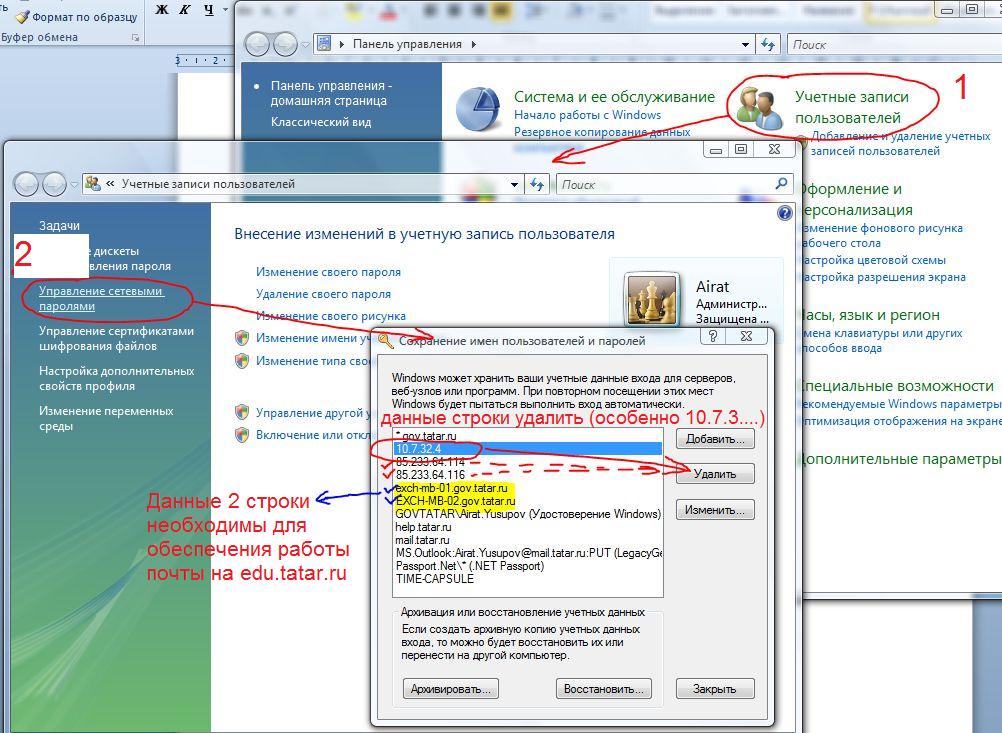1002x733 pixels.
Task: Open 'Система и ее обслуживание' category
Action: (614, 96)
